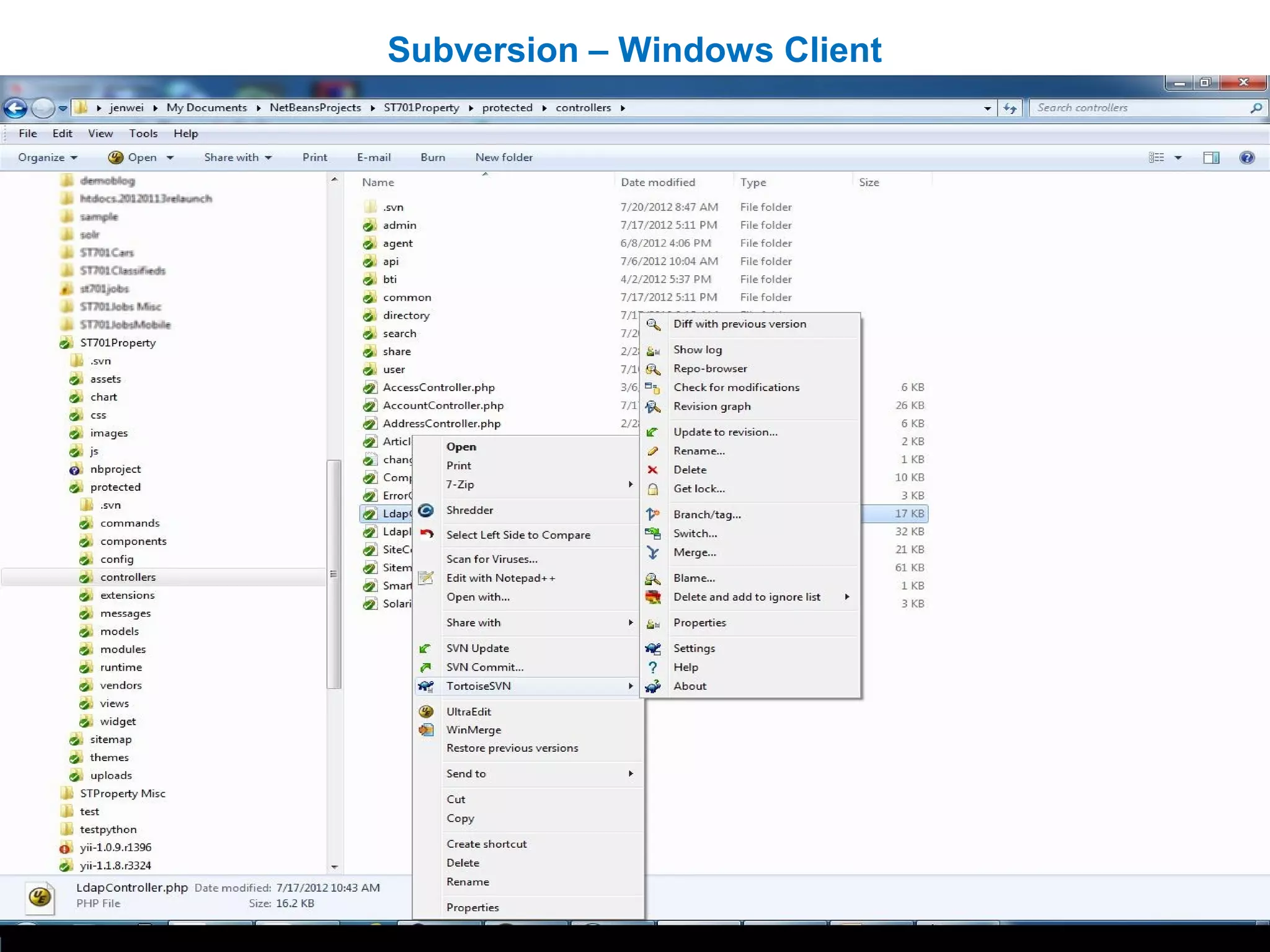Click the Check for modifications icon
The height and width of the screenshot is (952, 1270).
coord(653,388)
